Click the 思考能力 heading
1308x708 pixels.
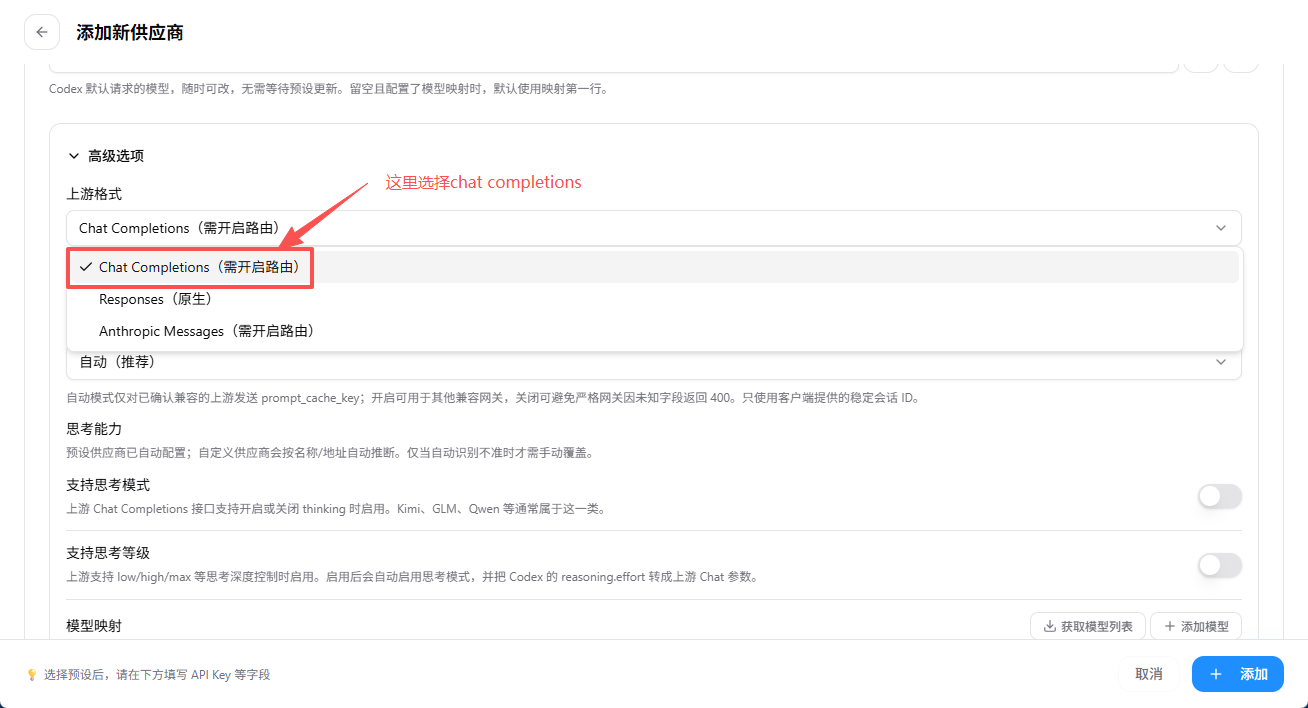[x=94, y=429]
